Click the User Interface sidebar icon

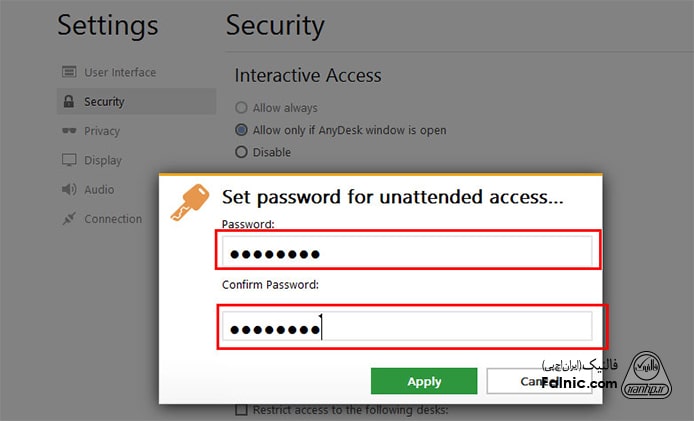[69, 72]
